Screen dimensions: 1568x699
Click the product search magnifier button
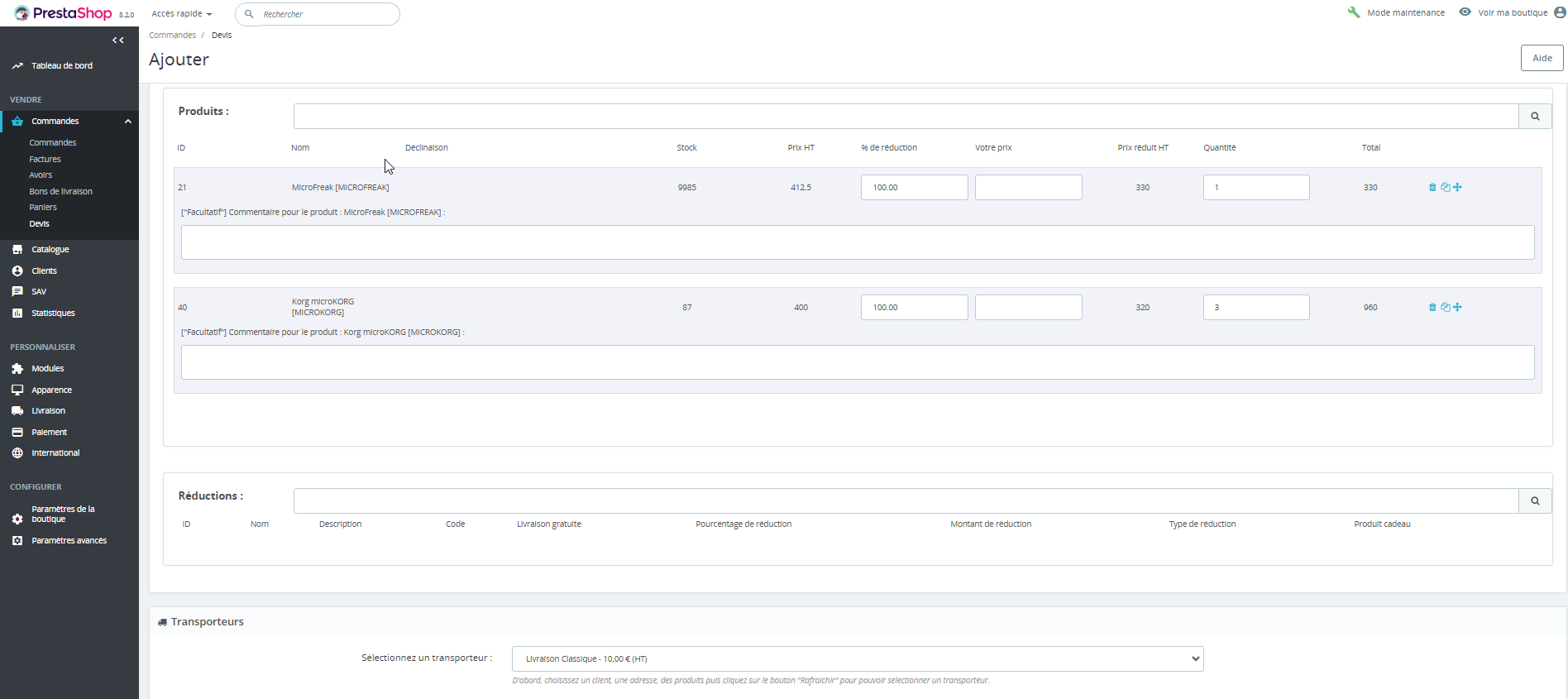click(x=1535, y=117)
